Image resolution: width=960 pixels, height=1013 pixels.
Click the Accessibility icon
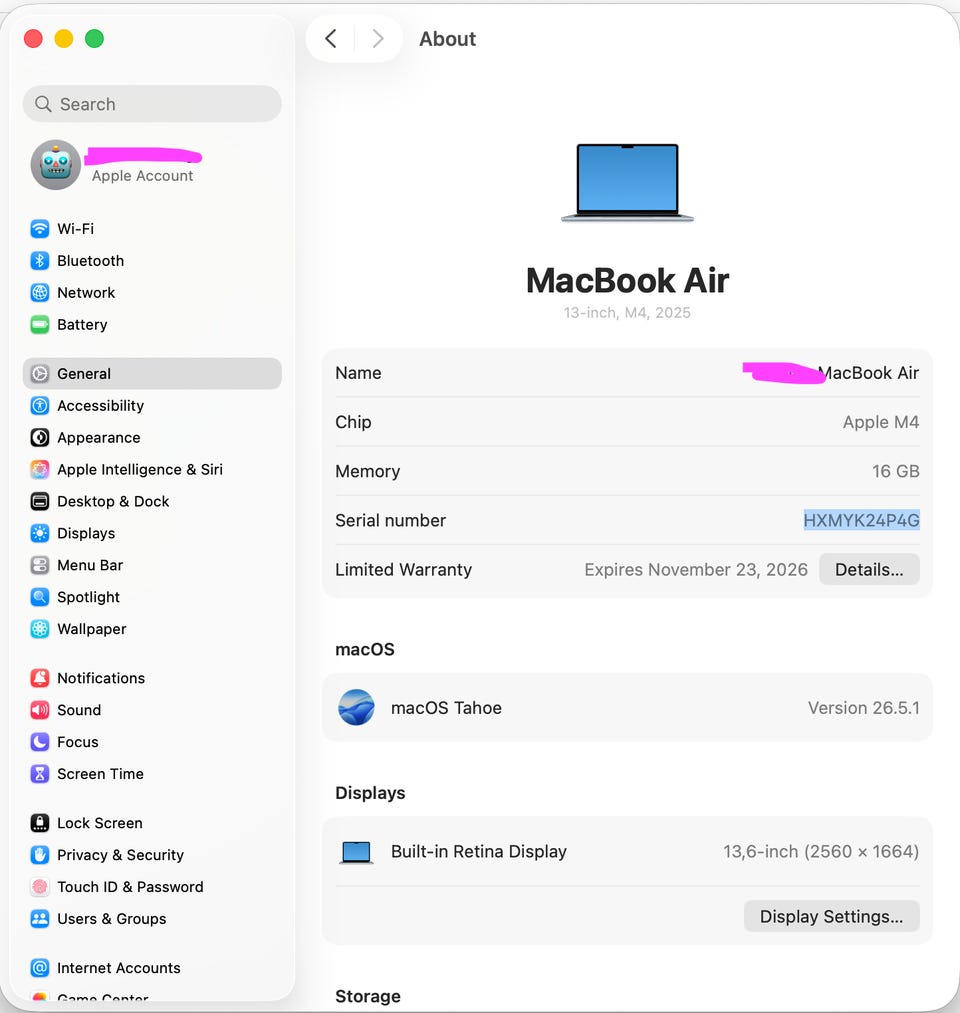(39, 406)
